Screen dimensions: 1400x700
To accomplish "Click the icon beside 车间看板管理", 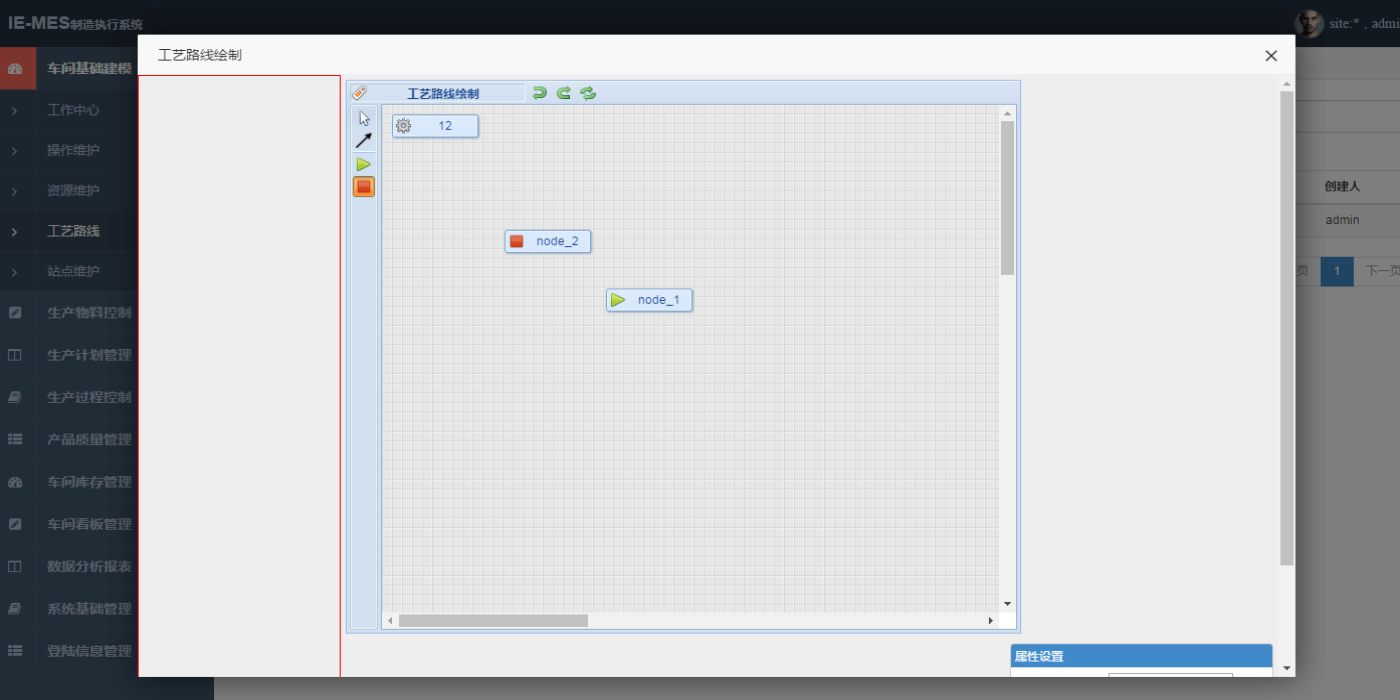I will point(15,524).
